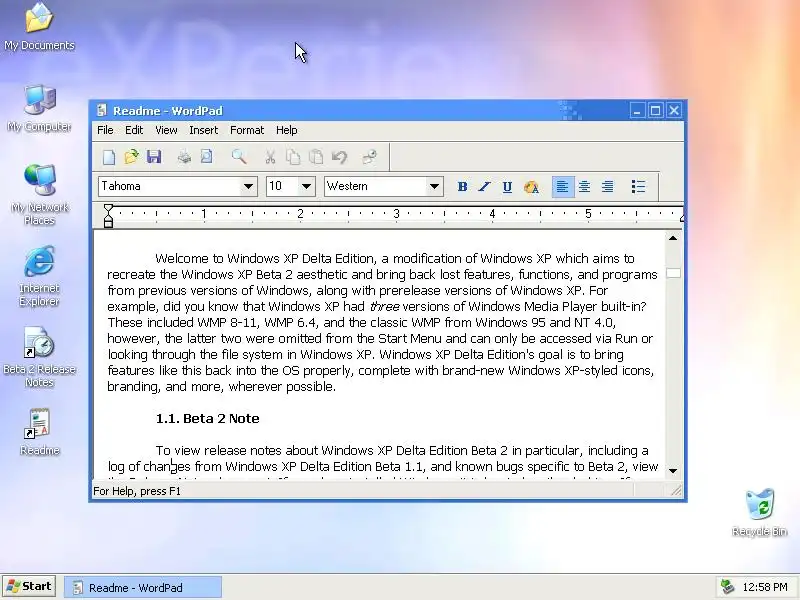800x600 pixels.
Task: Click the Print toolbar icon
Action: 184,157
